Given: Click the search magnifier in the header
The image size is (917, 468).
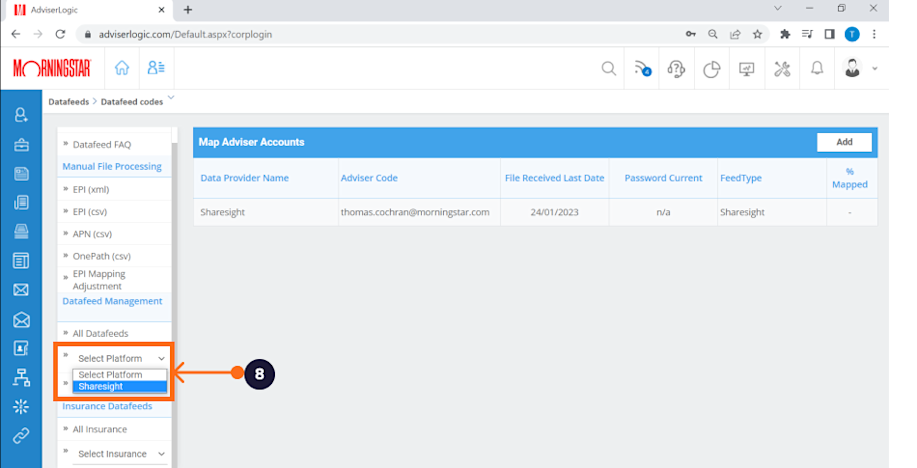Looking at the screenshot, I should coord(609,68).
